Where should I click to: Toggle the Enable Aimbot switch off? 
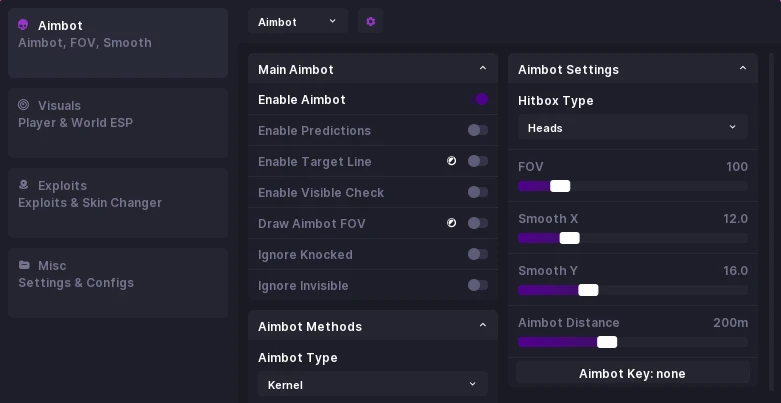(x=478, y=99)
